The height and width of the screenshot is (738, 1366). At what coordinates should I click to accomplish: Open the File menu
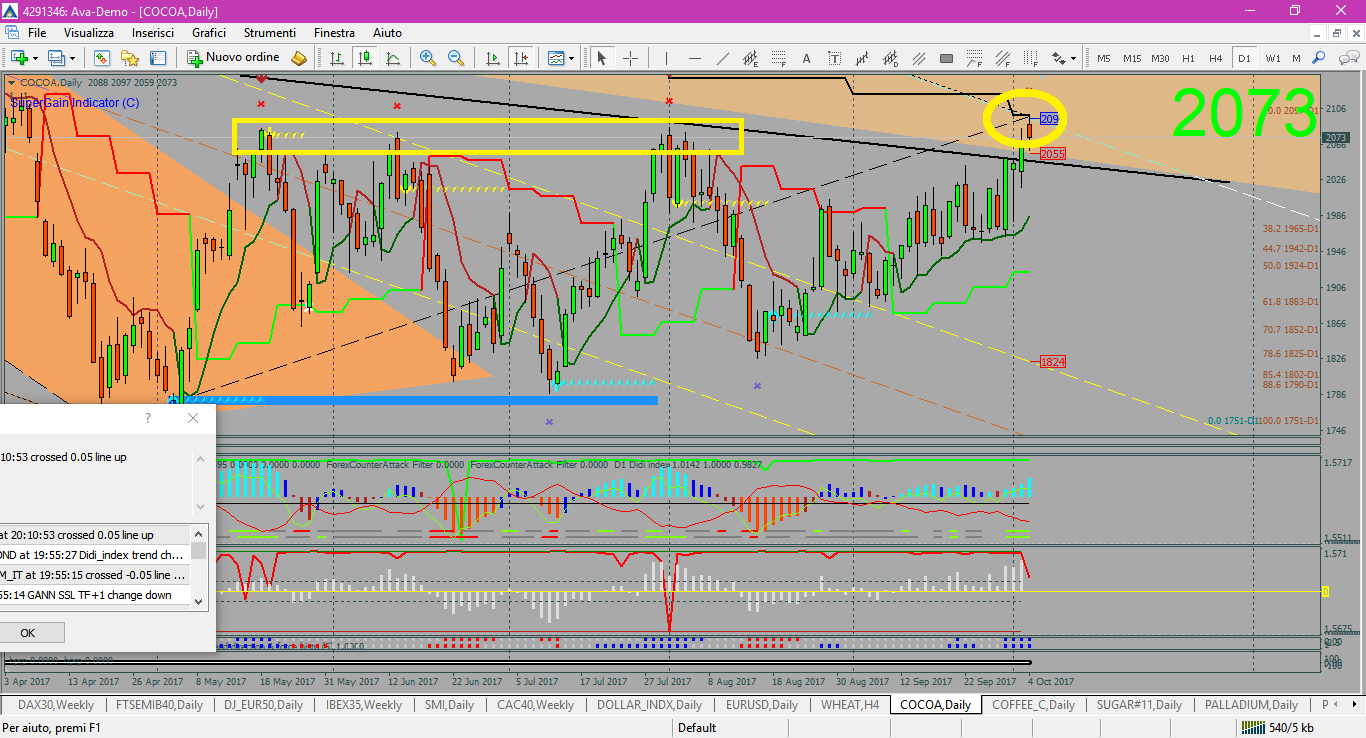tap(37, 33)
